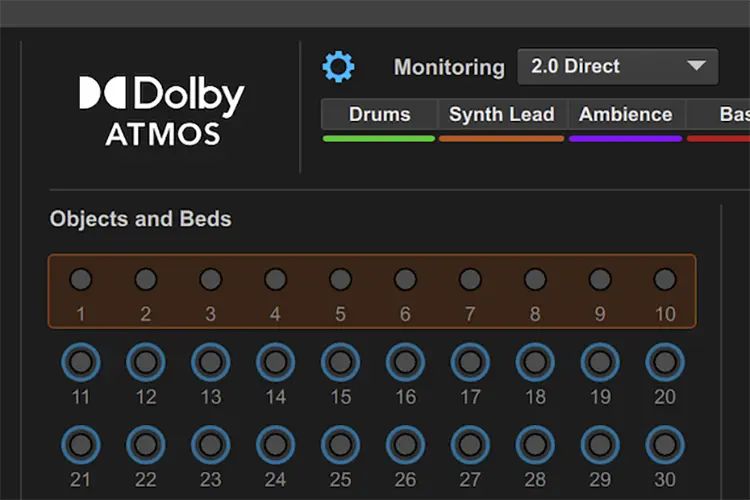The image size is (750, 500).
Task: Click the green Drums color bar
Action: pos(379,139)
